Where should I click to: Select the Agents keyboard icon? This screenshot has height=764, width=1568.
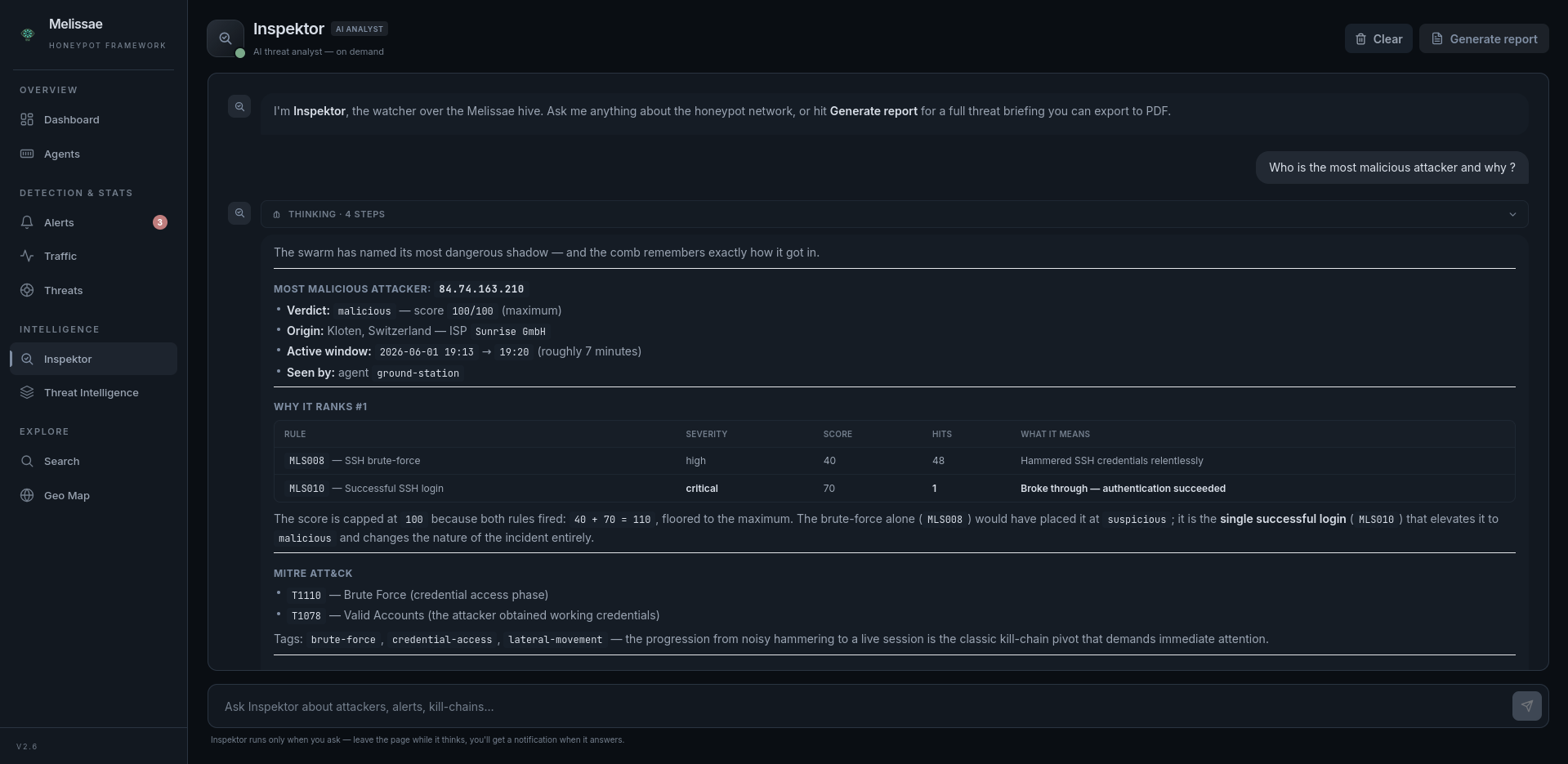coord(27,154)
